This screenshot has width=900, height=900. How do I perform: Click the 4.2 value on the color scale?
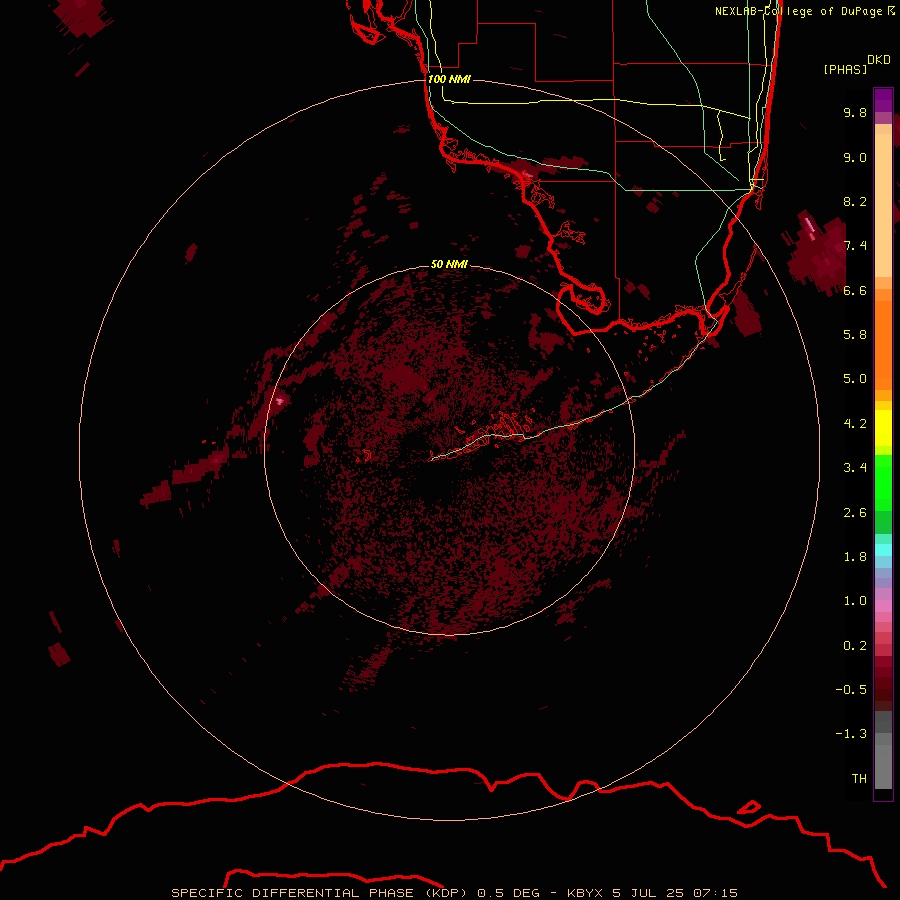click(x=855, y=424)
